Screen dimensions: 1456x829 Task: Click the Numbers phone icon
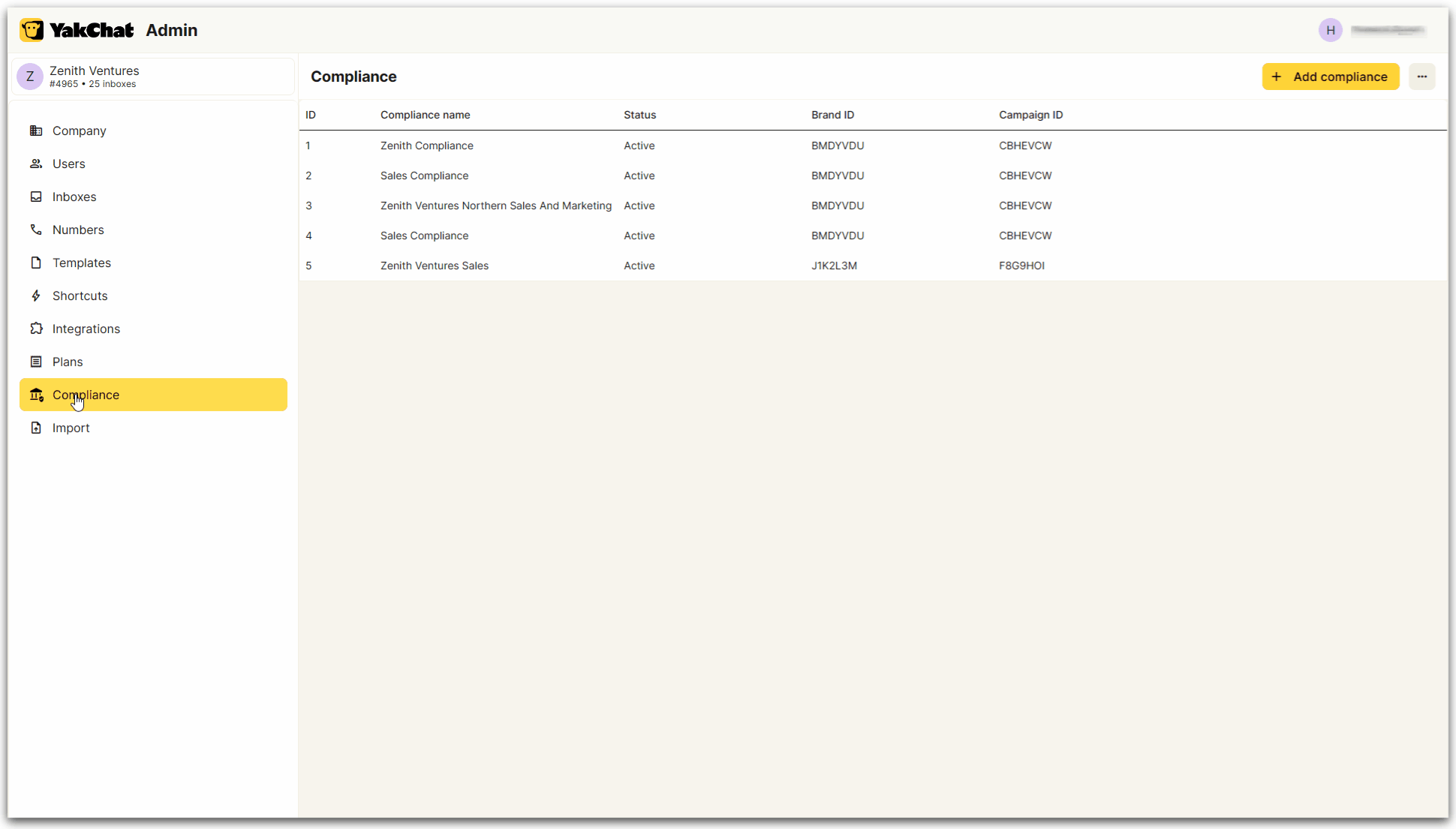(36, 230)
